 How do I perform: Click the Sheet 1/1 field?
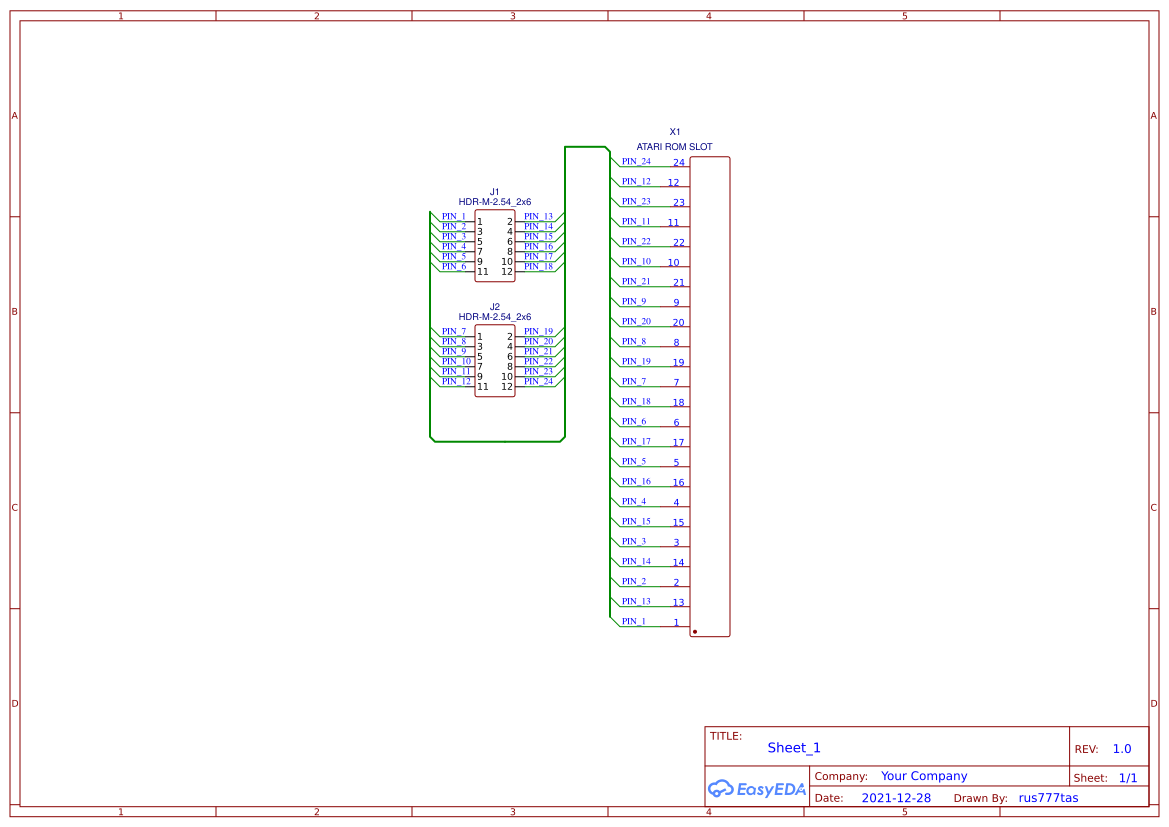(1111, 777)
